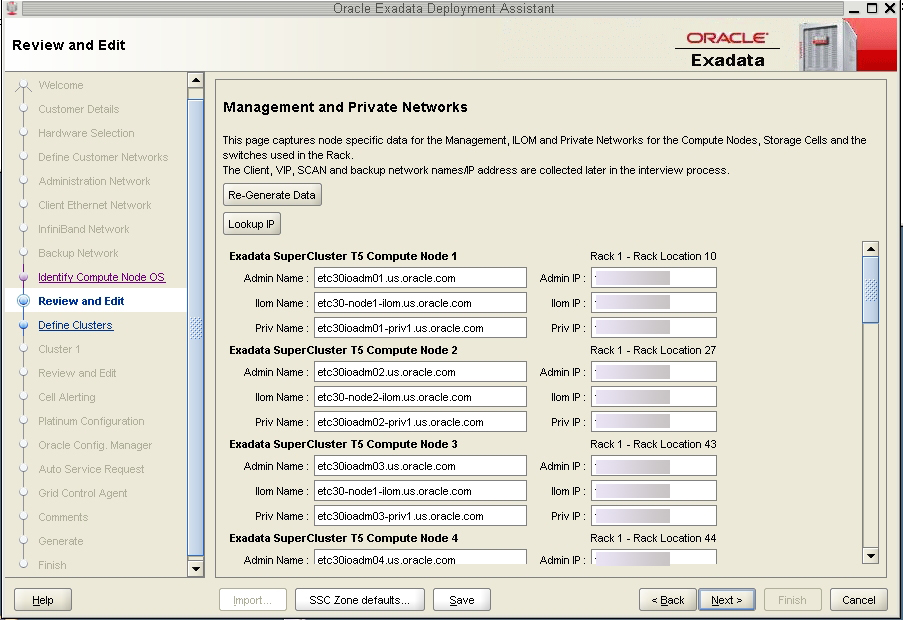Click Compute Node 1 Ilom IP field

coord(654,303)
